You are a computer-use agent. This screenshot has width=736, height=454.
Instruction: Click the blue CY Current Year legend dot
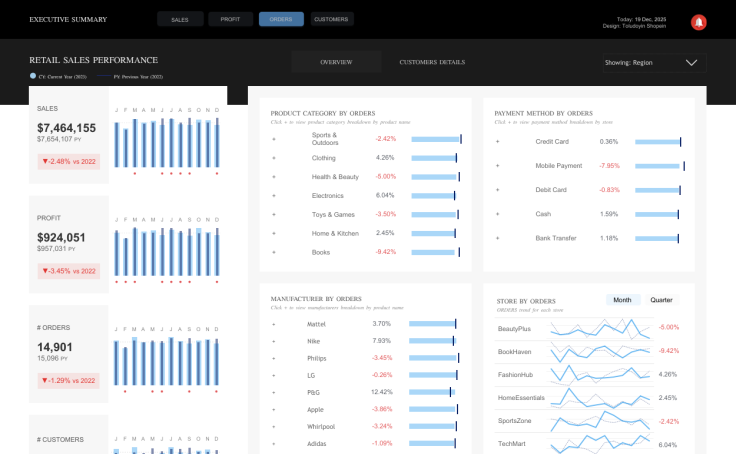33,76
